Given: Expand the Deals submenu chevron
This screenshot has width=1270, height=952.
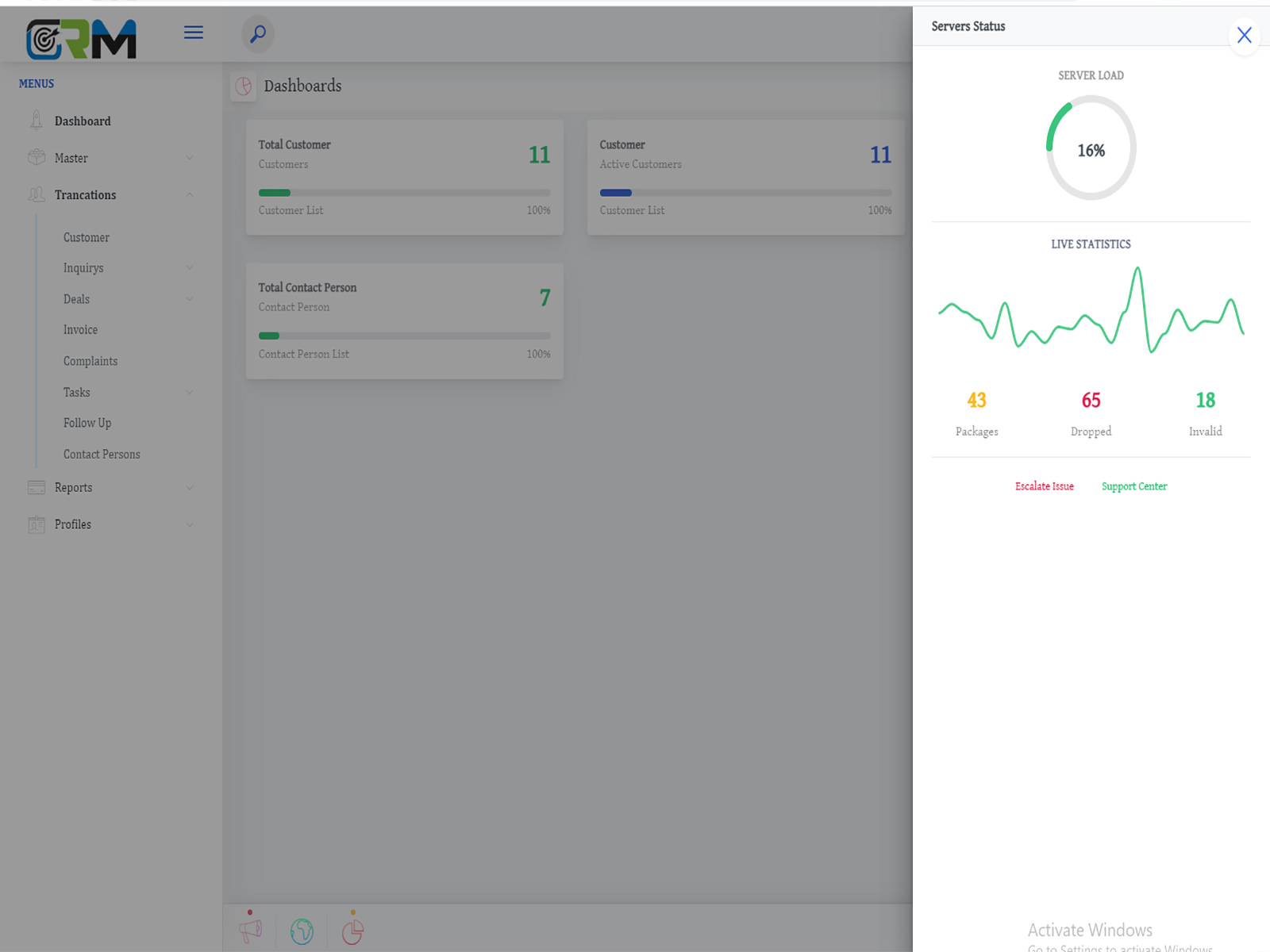Looking at the screenshot, I should [190, 299].
